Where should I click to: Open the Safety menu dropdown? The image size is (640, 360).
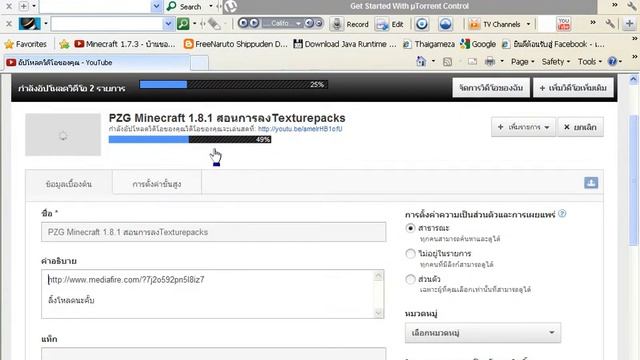[x=556, y=62]
